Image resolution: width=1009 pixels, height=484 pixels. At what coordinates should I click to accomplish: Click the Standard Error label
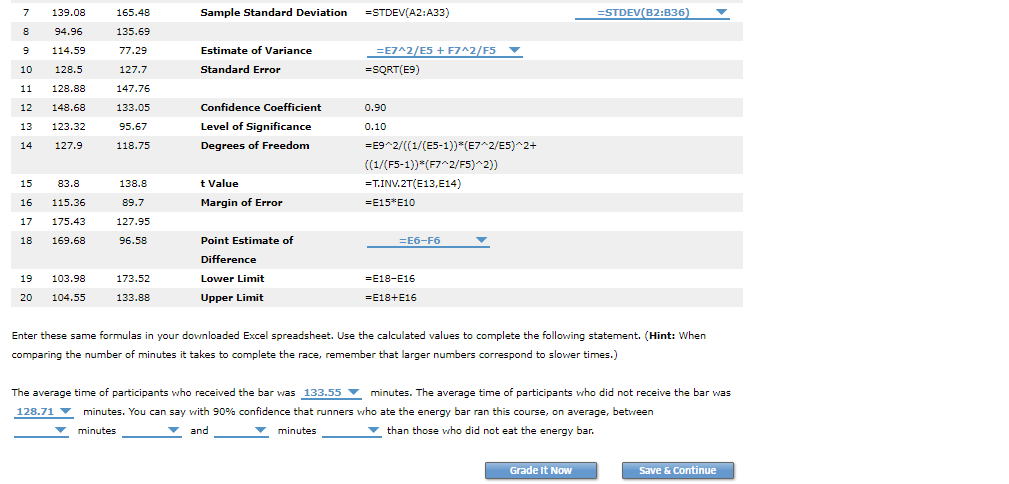241,70
